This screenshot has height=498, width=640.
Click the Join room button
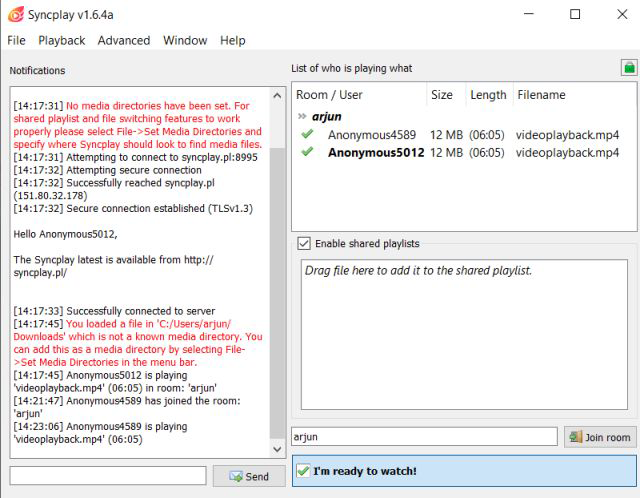[600, 437]
